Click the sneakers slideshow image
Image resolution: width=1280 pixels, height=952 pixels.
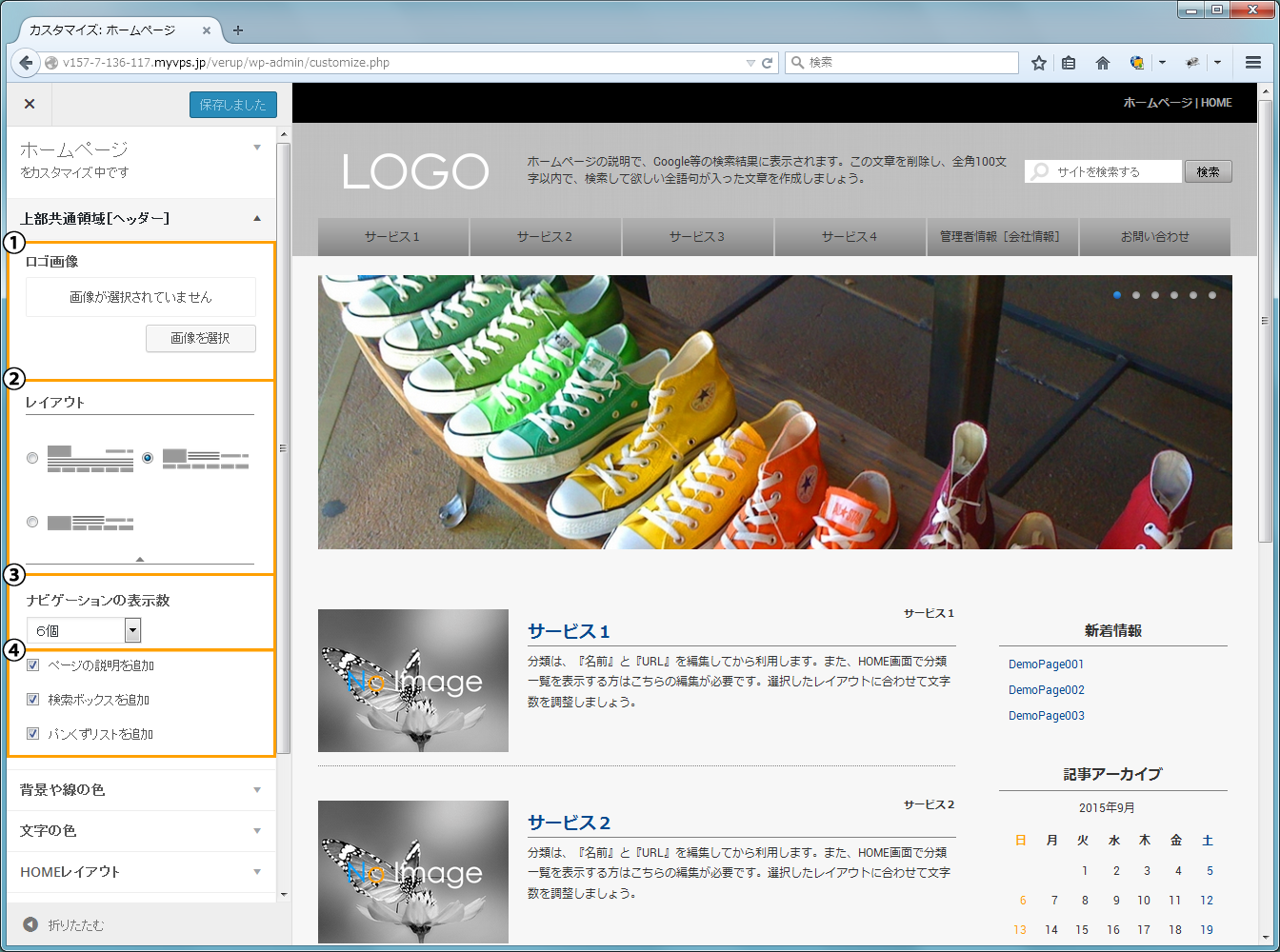[x=775, y=412]
